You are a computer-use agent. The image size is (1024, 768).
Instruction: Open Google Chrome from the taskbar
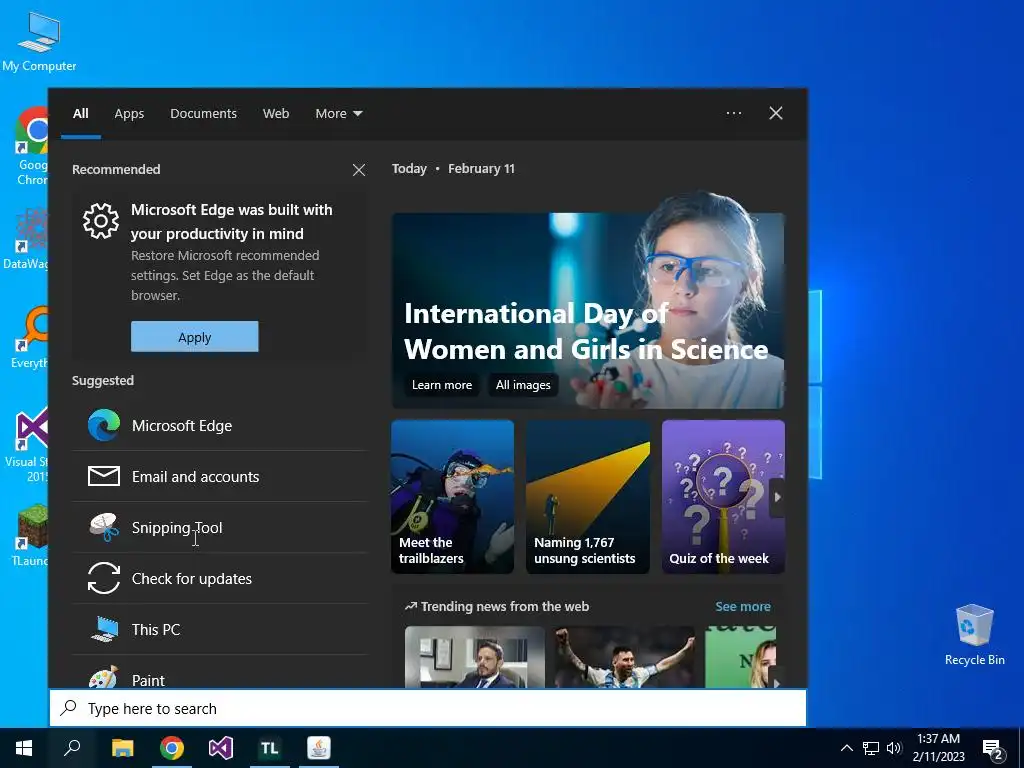pos(172,748)
